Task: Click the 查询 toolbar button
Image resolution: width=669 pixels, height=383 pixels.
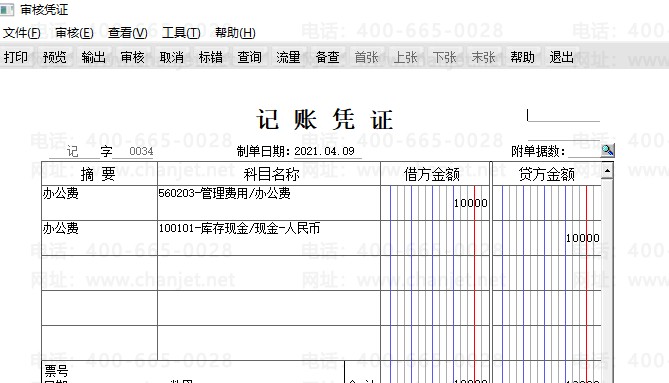Action: [x=249, y=57]
